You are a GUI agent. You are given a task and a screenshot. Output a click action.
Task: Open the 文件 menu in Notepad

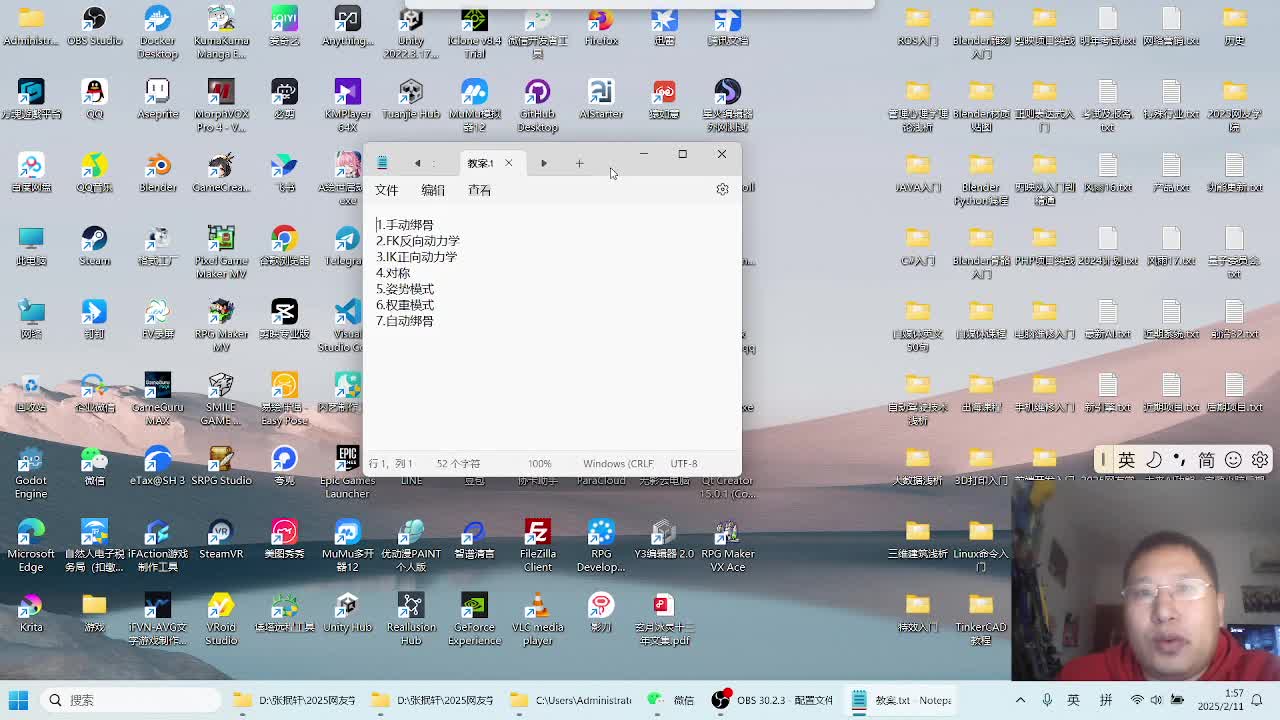click(386, 190)
